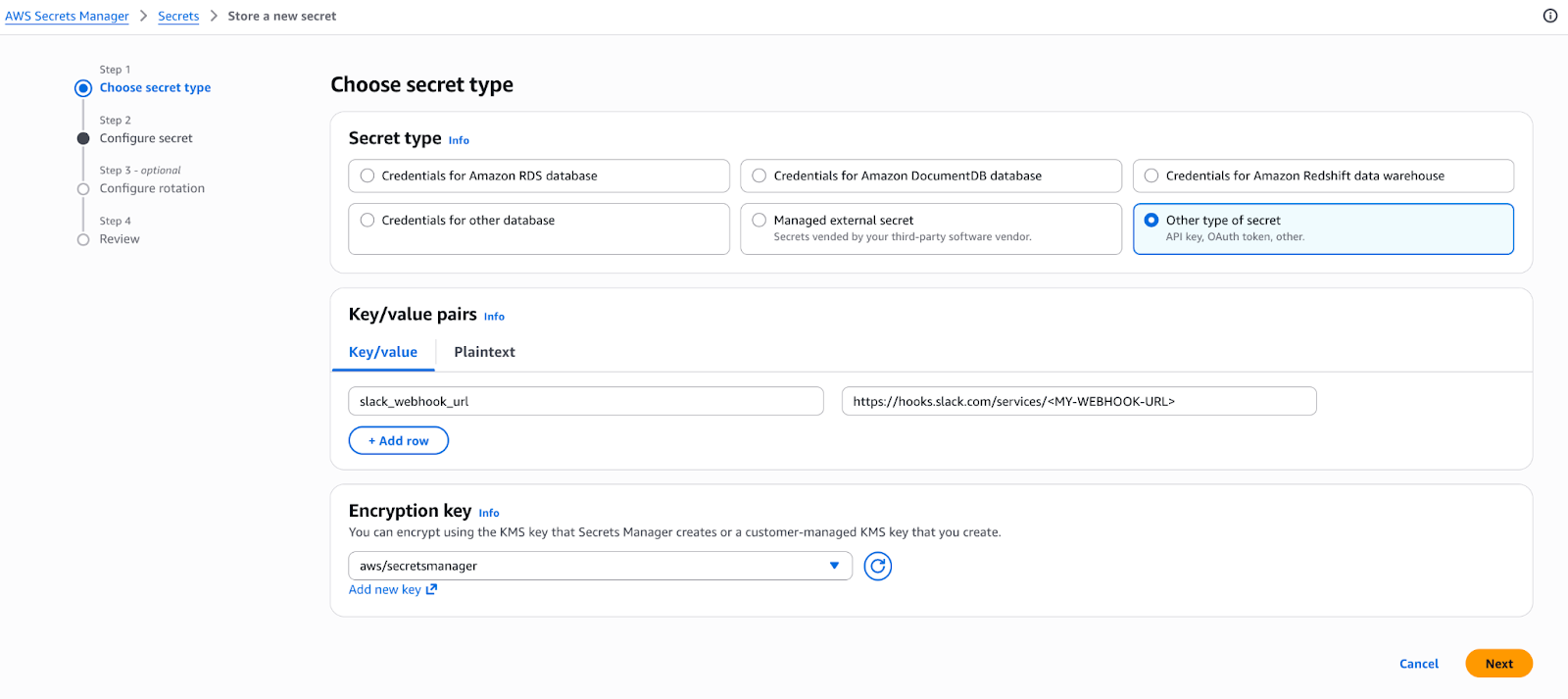Go to Secrets breadcrumb link
Viewport: 1568px width, 699px height.
click(178, 16)
